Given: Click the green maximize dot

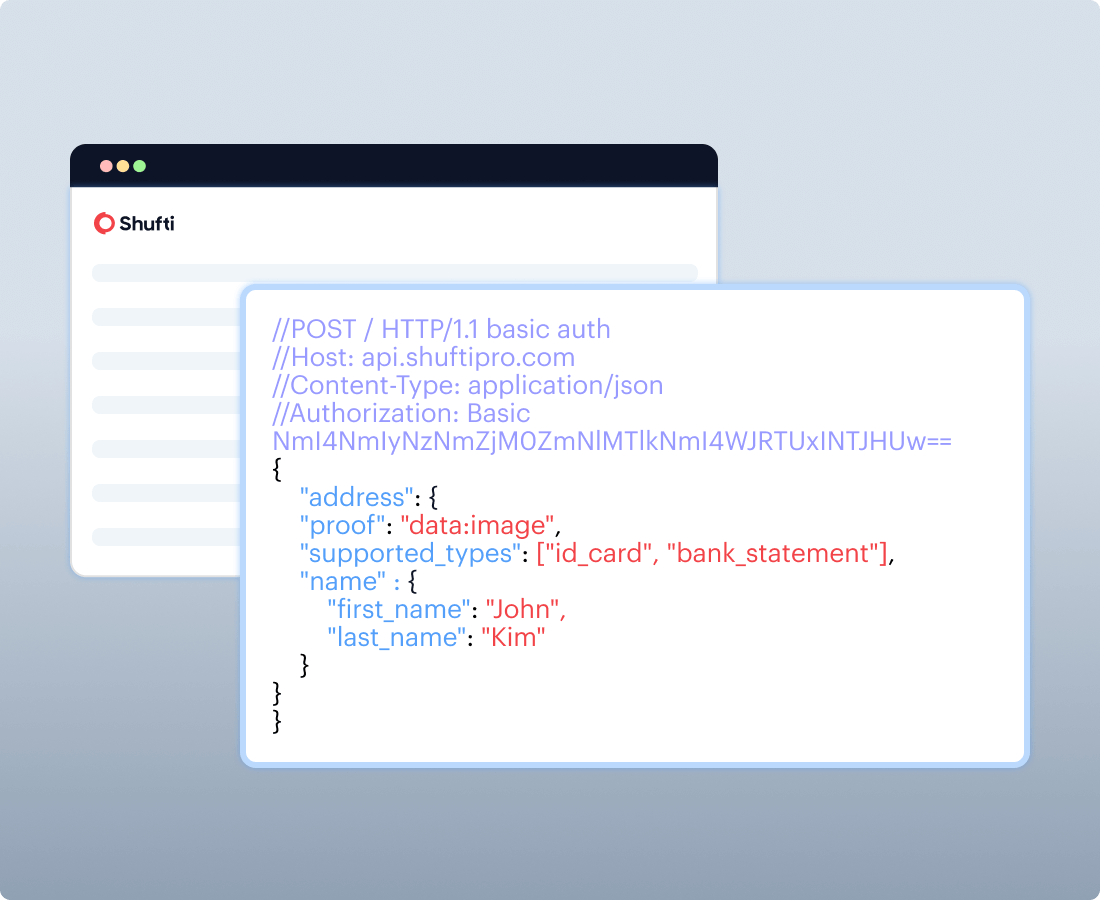Looking at the screenshot, I should (x=140, y=166).
